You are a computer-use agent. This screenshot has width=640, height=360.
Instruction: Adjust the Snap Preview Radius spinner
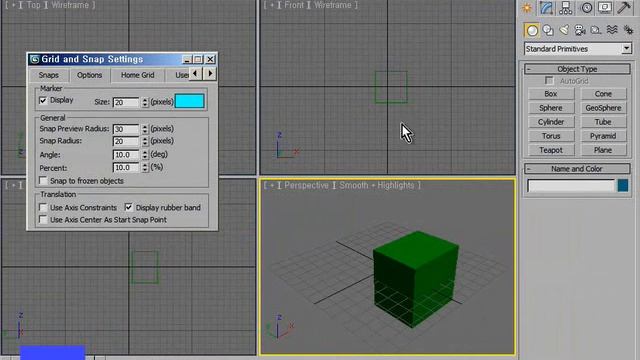click(145, 129)
